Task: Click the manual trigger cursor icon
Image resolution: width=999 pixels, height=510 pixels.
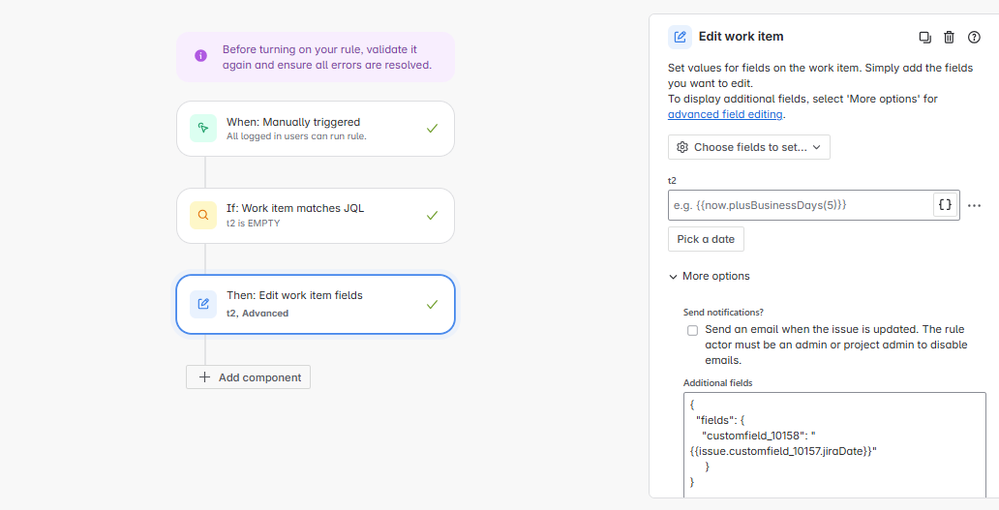Action: pyautogui.click(x=203, y=128)
